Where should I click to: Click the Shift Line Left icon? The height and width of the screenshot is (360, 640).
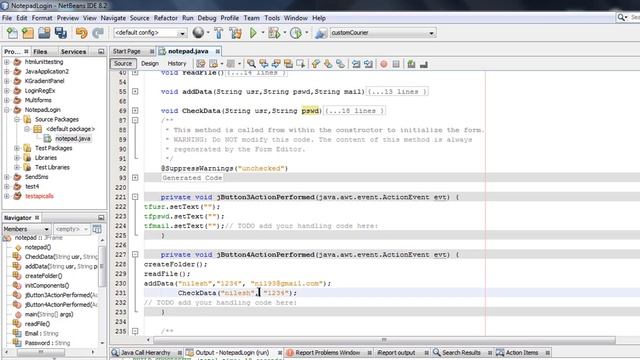(356, 64)
